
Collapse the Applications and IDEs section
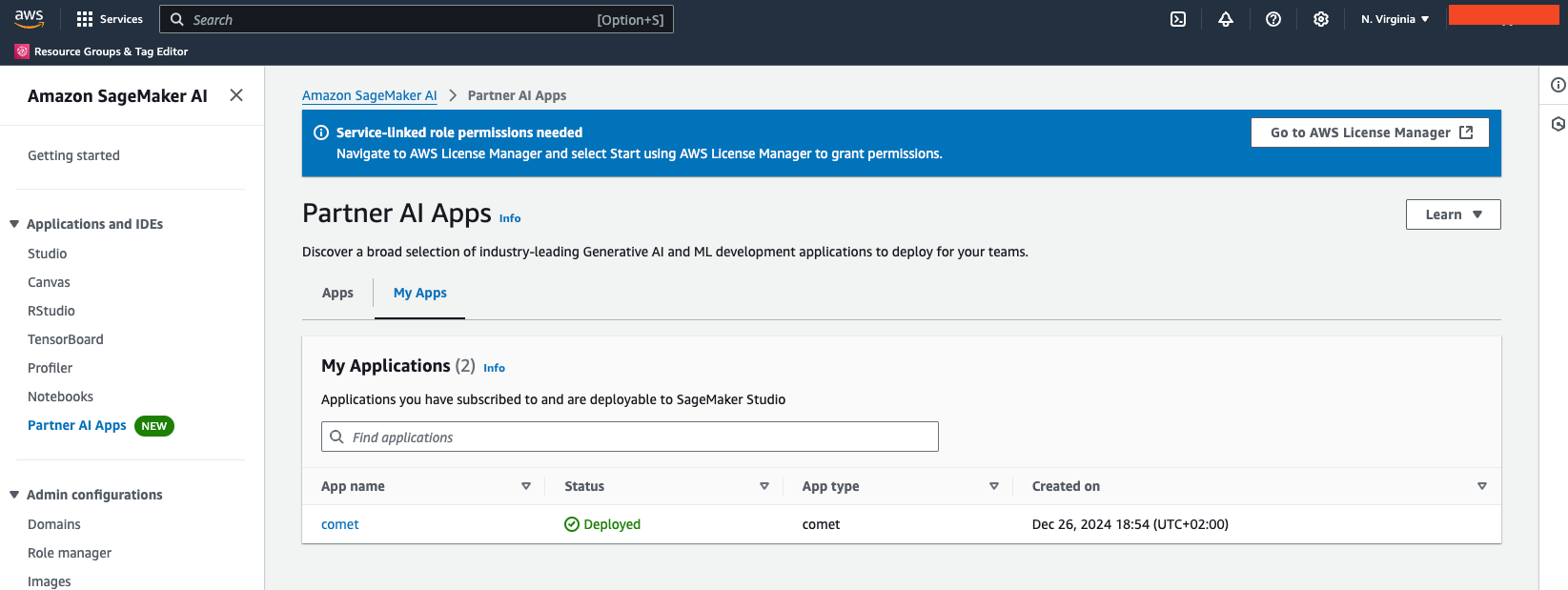click(x=14, y=224)
